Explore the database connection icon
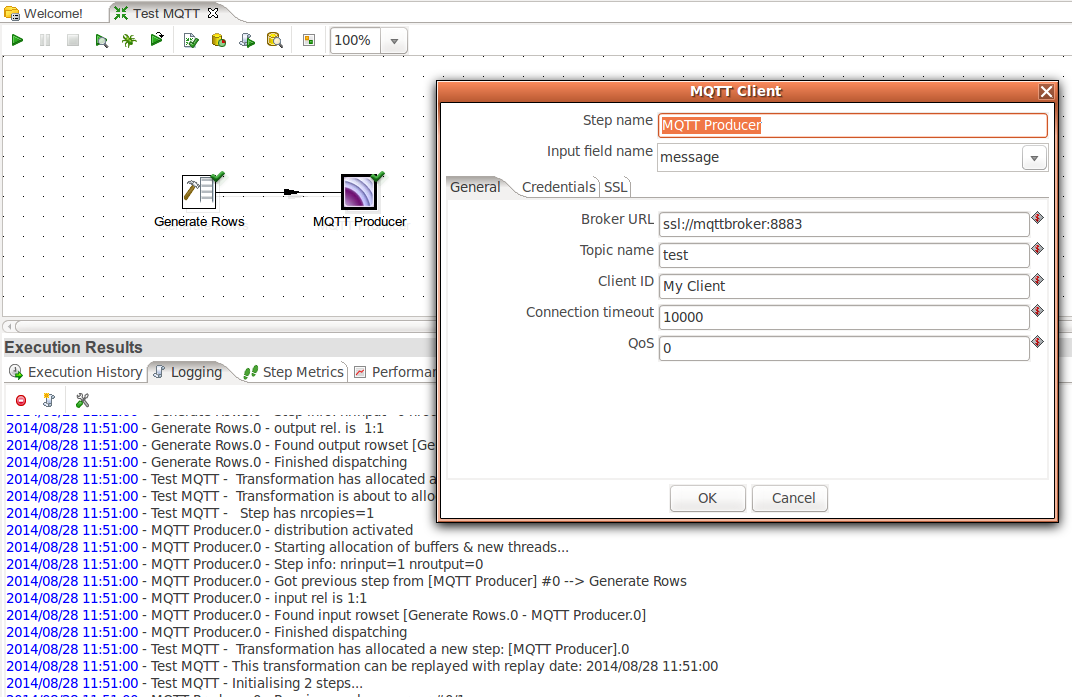This screenshot has height=697, width=1072. coord(274,40)
